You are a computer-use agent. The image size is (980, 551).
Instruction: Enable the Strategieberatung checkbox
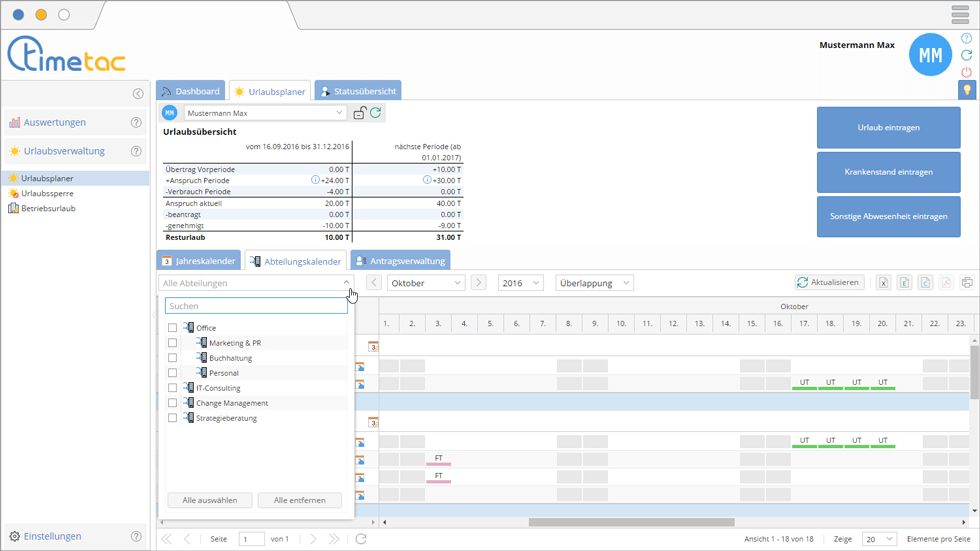click(172, 418)
